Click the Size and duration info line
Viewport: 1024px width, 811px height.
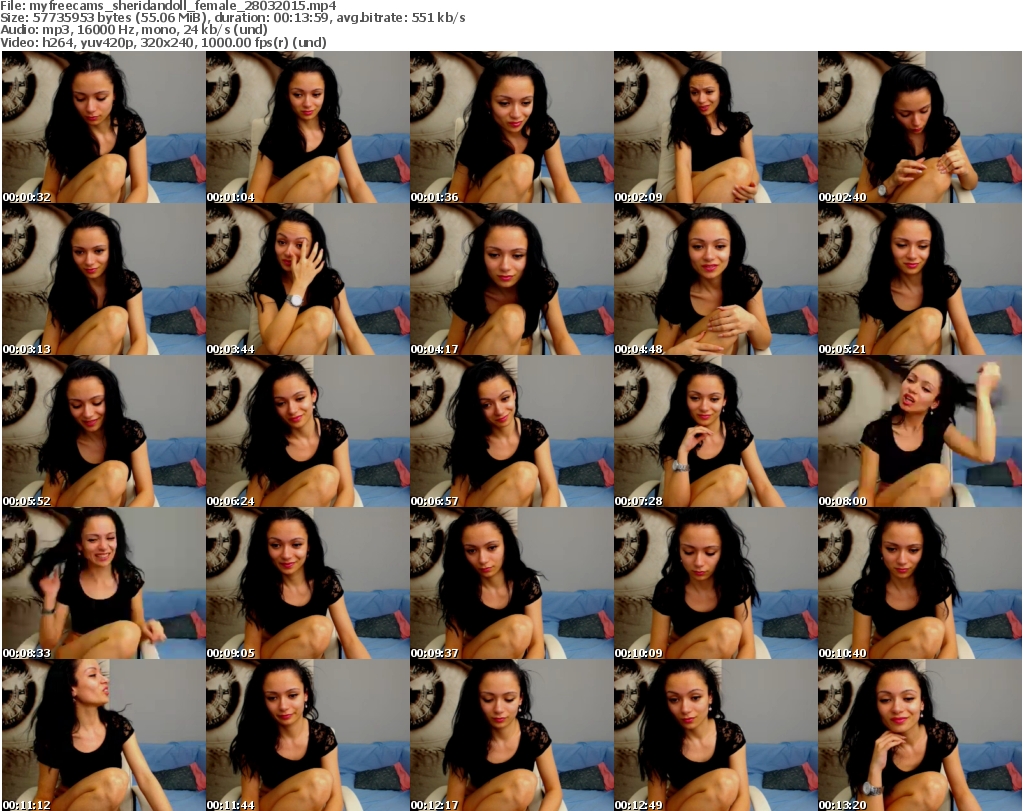click(x=232, y=18)
